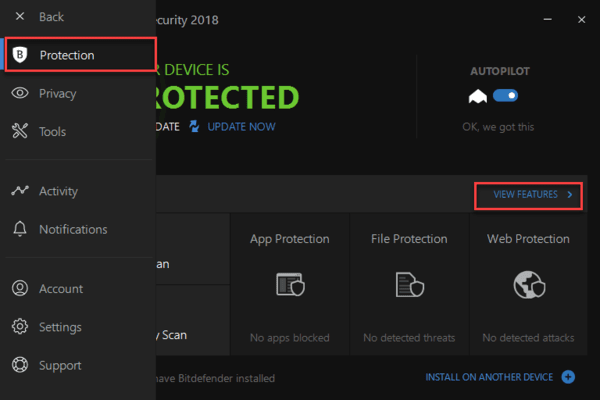Viewport: 600px width, 400px height.
Task: Click the plus icon for installing another device
Action: point(568,377)
